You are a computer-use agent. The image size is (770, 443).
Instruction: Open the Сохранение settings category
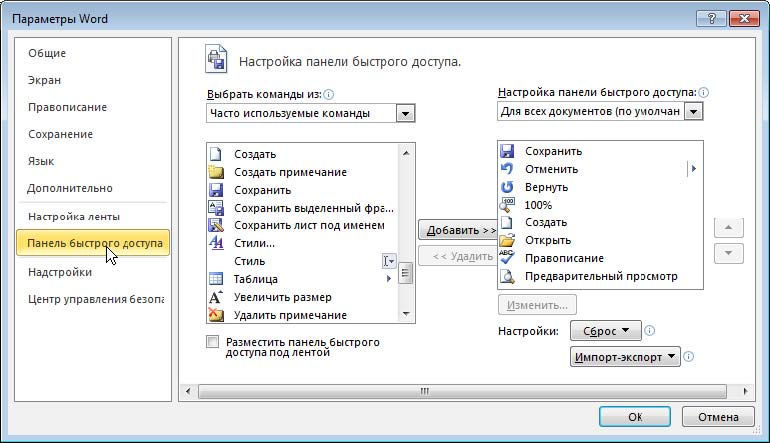pyautogui.click(x=60, y=134)
